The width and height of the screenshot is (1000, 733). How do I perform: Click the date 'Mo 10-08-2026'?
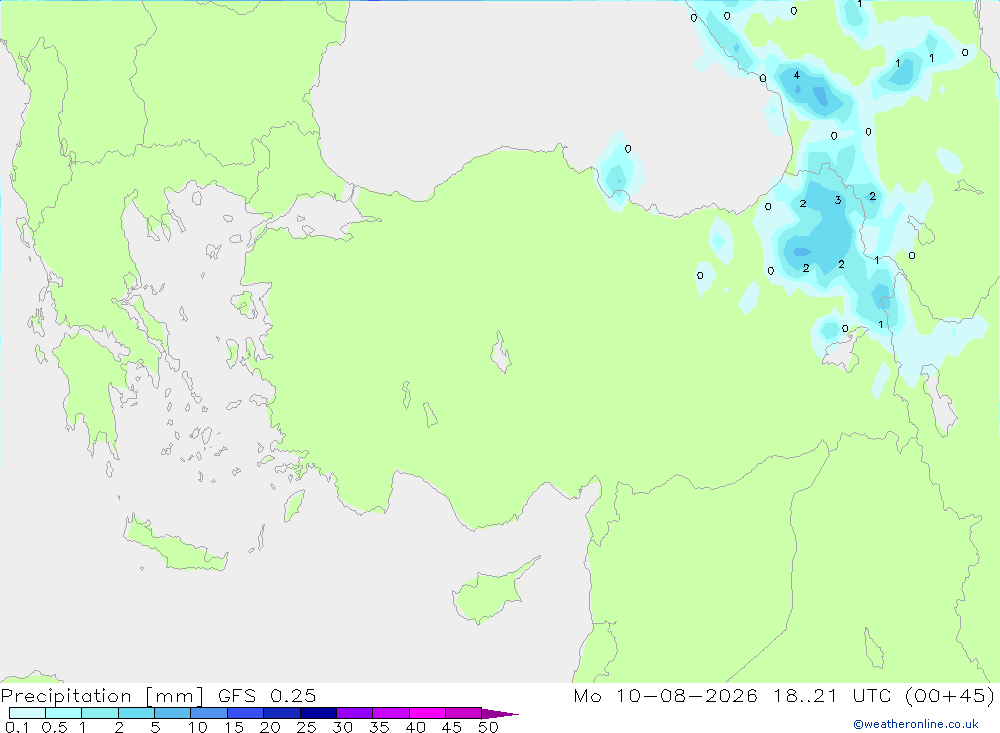click(x=665, y=695)
